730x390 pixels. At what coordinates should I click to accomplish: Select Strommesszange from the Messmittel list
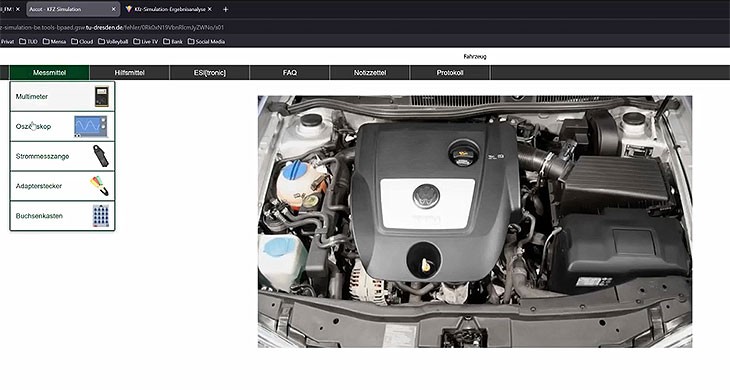click(x=62, y=156)
